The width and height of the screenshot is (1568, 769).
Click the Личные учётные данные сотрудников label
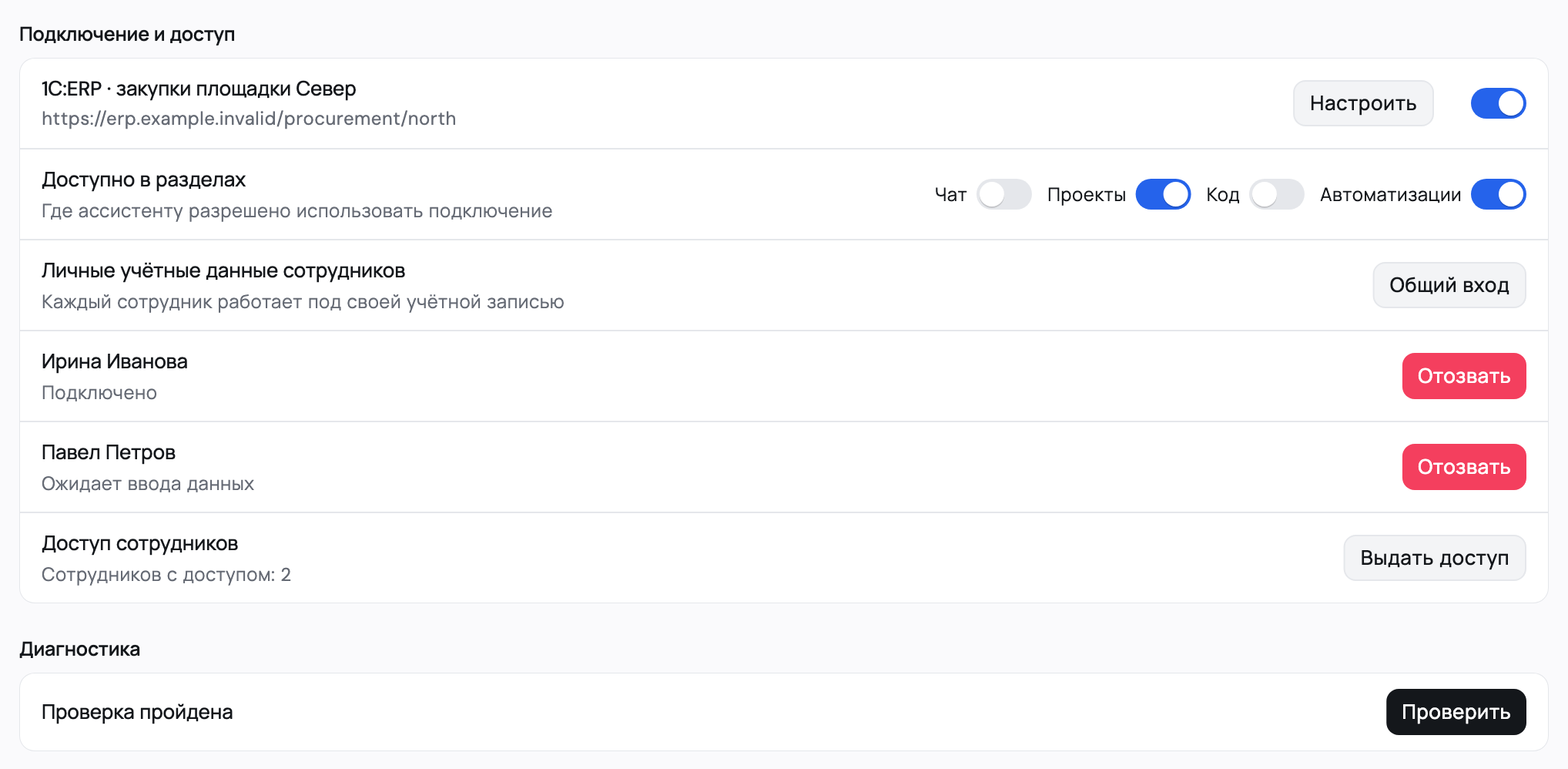coord(223,270)
